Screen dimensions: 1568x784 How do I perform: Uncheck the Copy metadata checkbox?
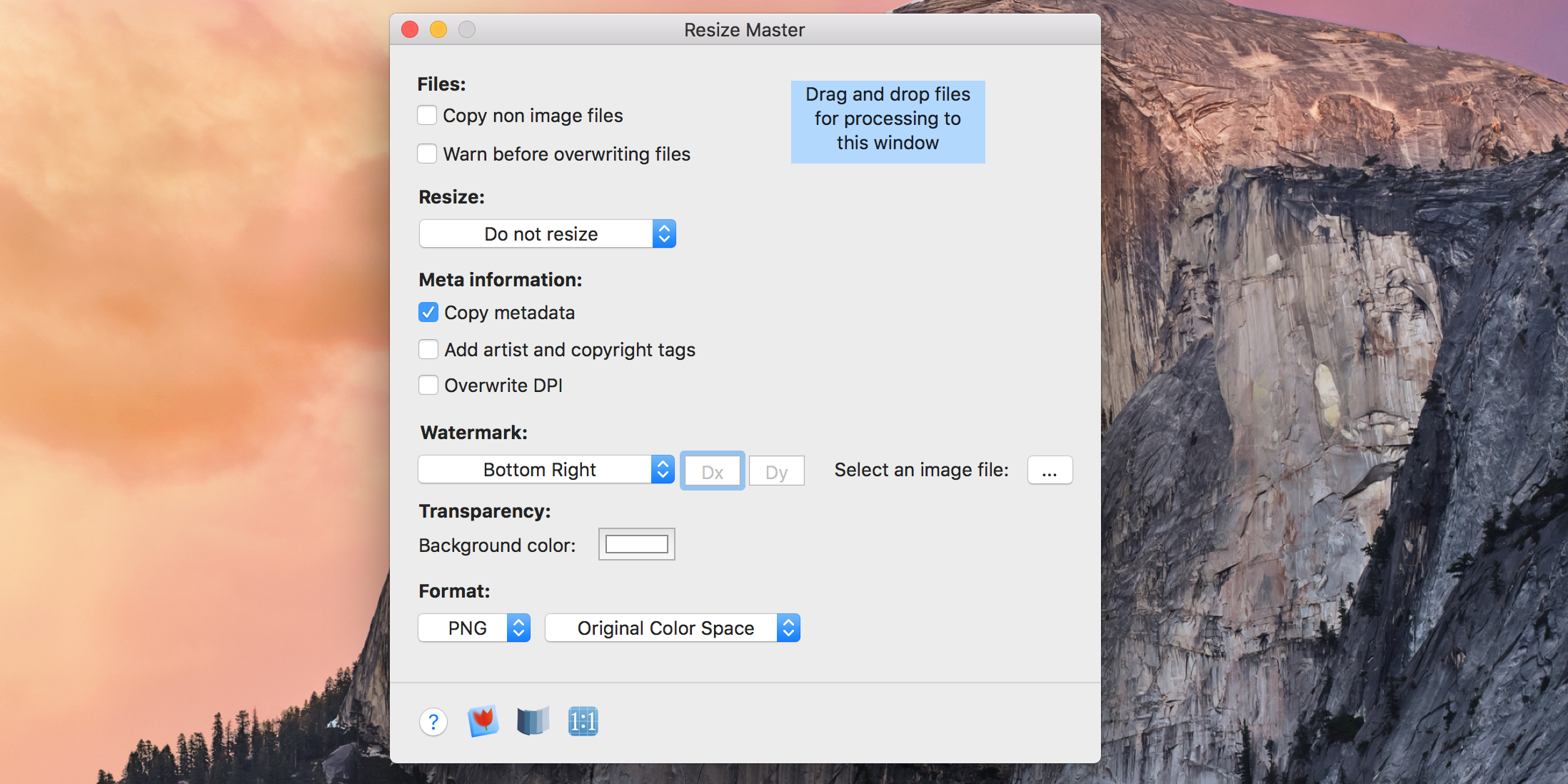click(428, 313)
